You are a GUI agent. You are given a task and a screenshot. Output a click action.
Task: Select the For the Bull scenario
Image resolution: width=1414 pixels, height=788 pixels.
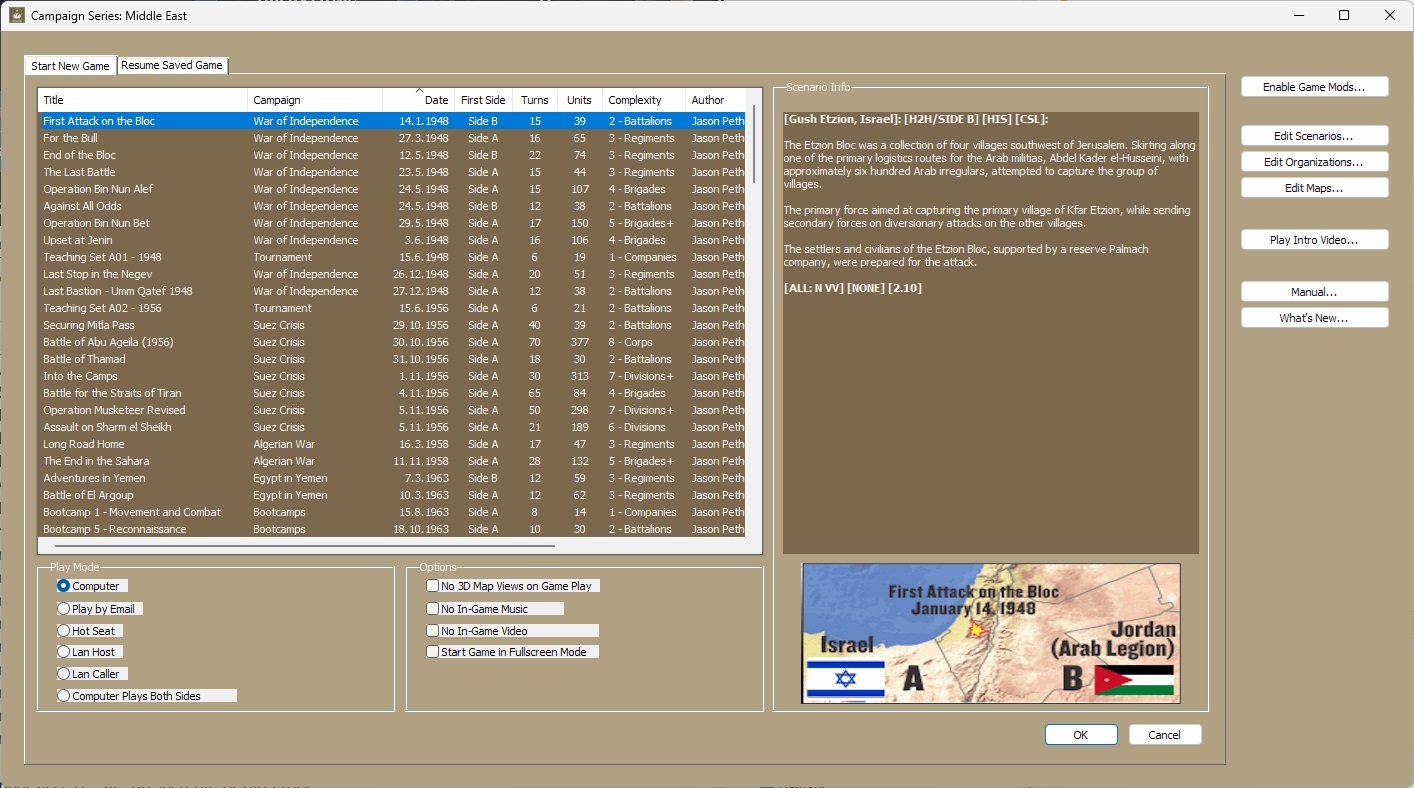(391, 138)
